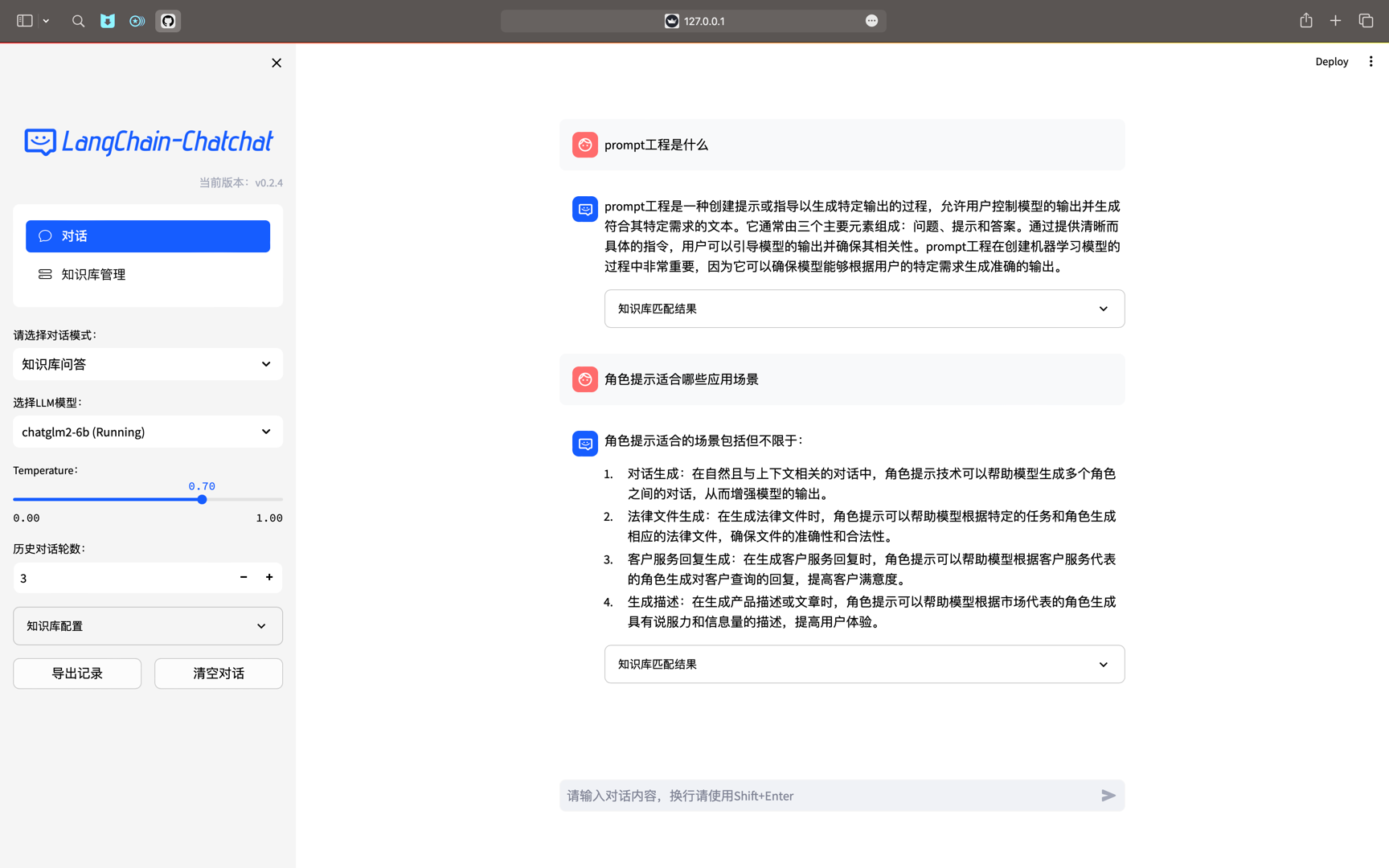Open the Streamlit three-dot main menu

1371,62
